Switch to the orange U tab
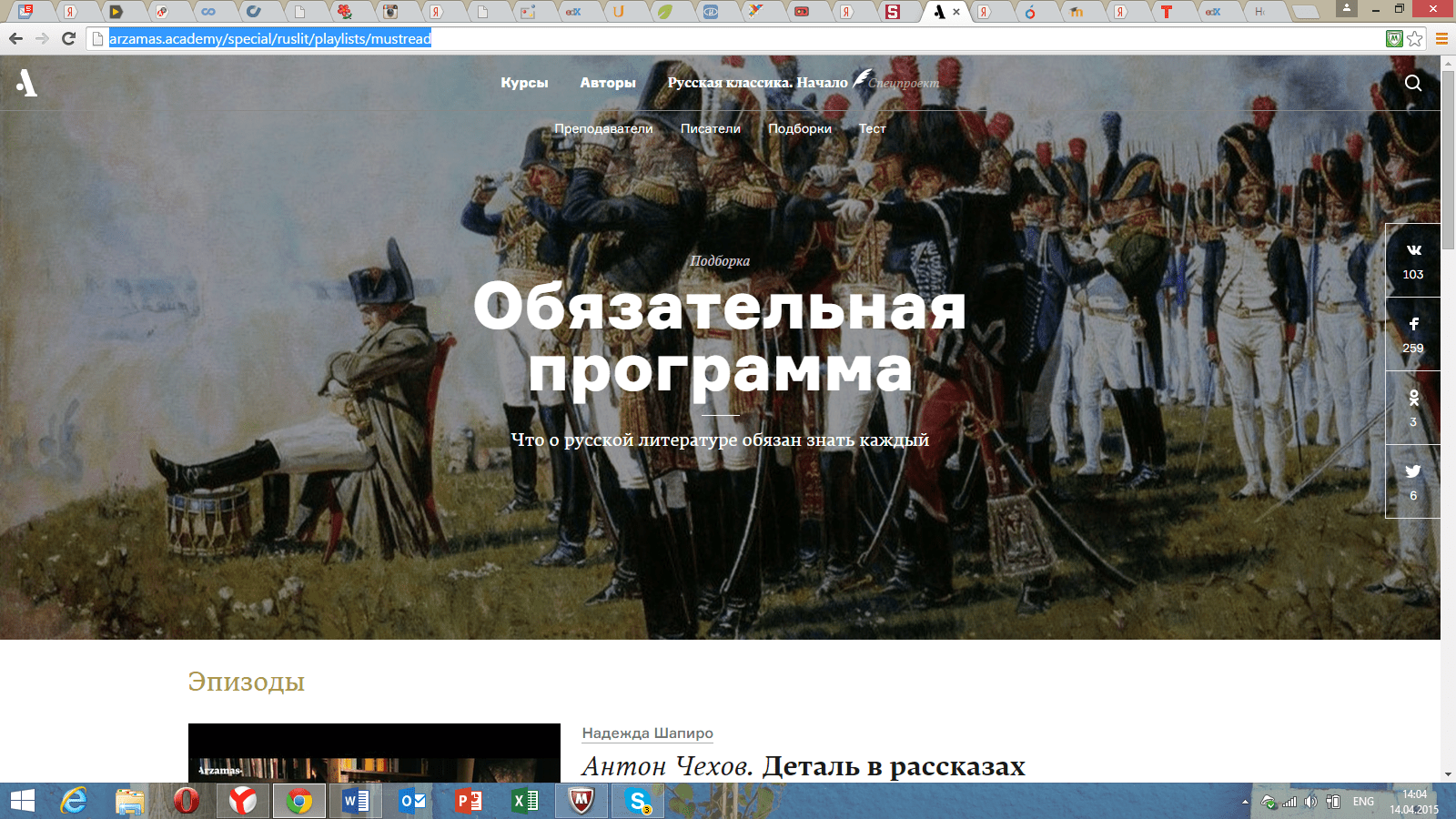Image resolution: width=1456 pixels, height=819 pixels. (x=619, y=12)
